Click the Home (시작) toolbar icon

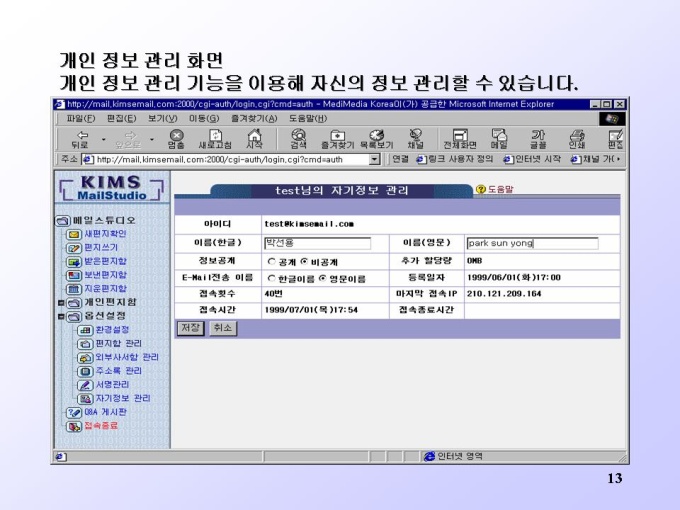point(254,139)
